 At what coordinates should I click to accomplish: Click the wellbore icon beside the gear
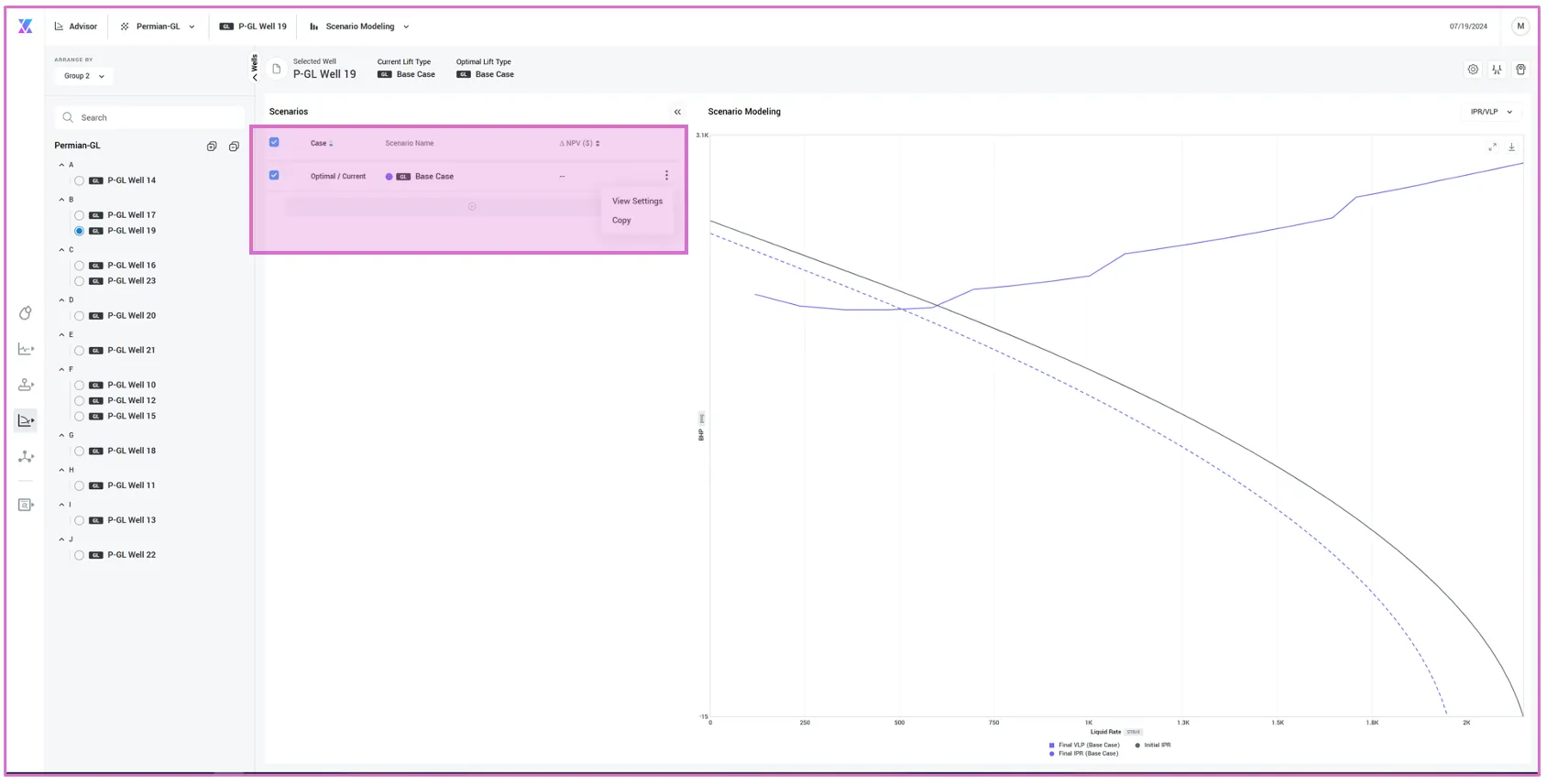(x=1497, y=70)
